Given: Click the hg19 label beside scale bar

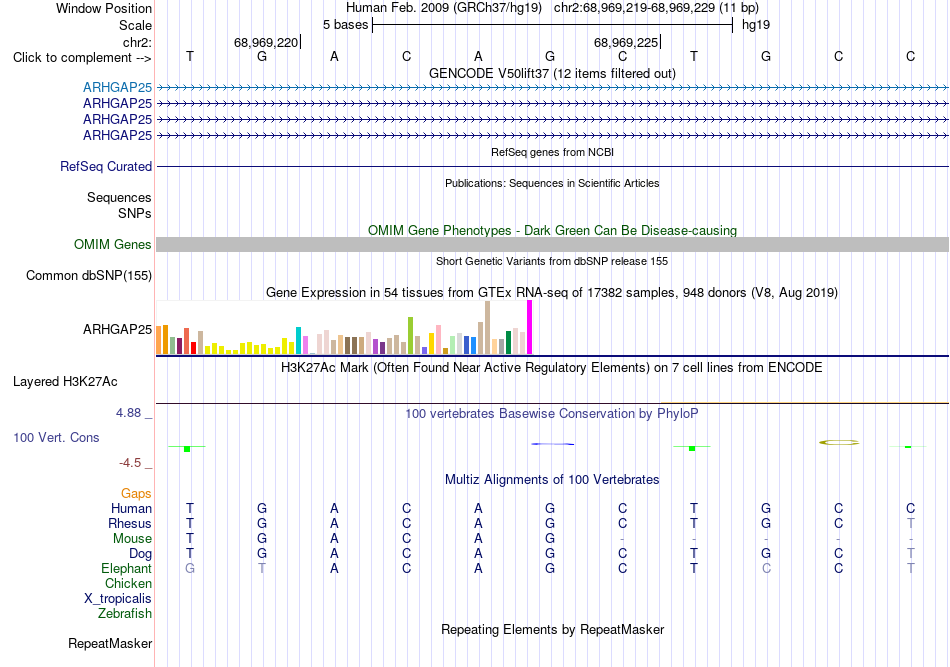Looking at the screenshot, I should pyautogui.click(x=756, y=25).
